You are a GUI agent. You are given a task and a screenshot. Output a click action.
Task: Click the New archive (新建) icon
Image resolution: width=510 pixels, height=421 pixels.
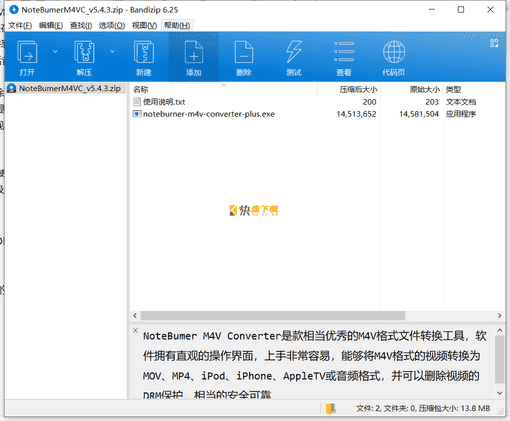[144, 52]
